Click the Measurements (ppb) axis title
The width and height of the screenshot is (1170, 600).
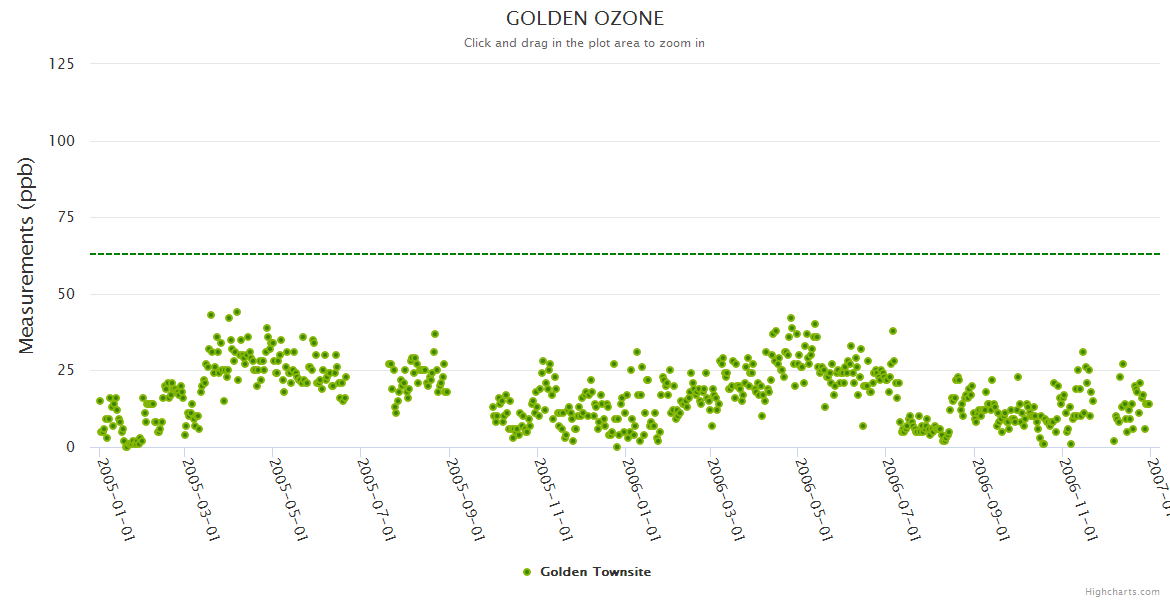point(27,256)
